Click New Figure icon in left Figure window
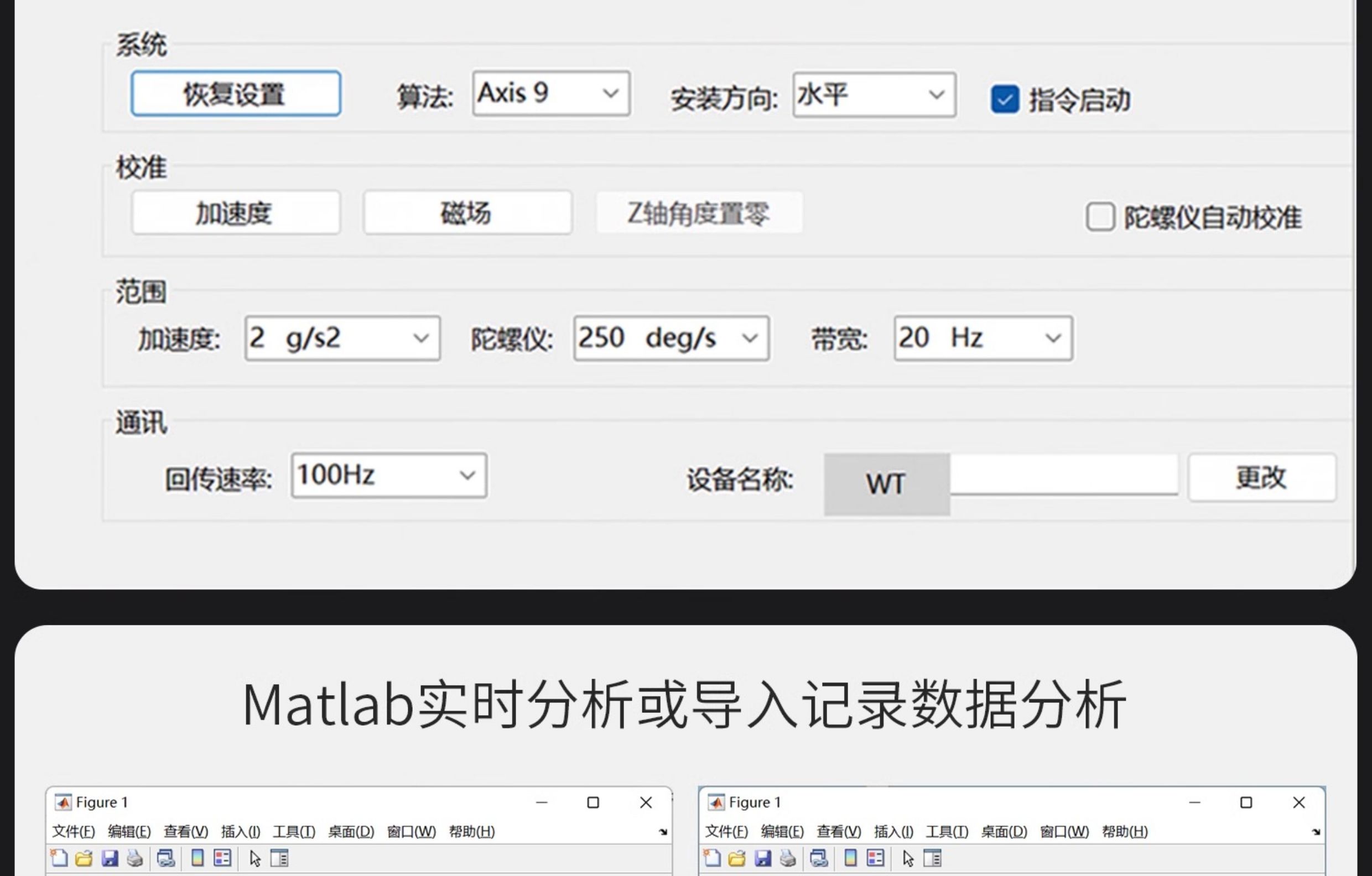Image resolution: width=1372 pixels, height=876 pixels. tap(59, 858)
